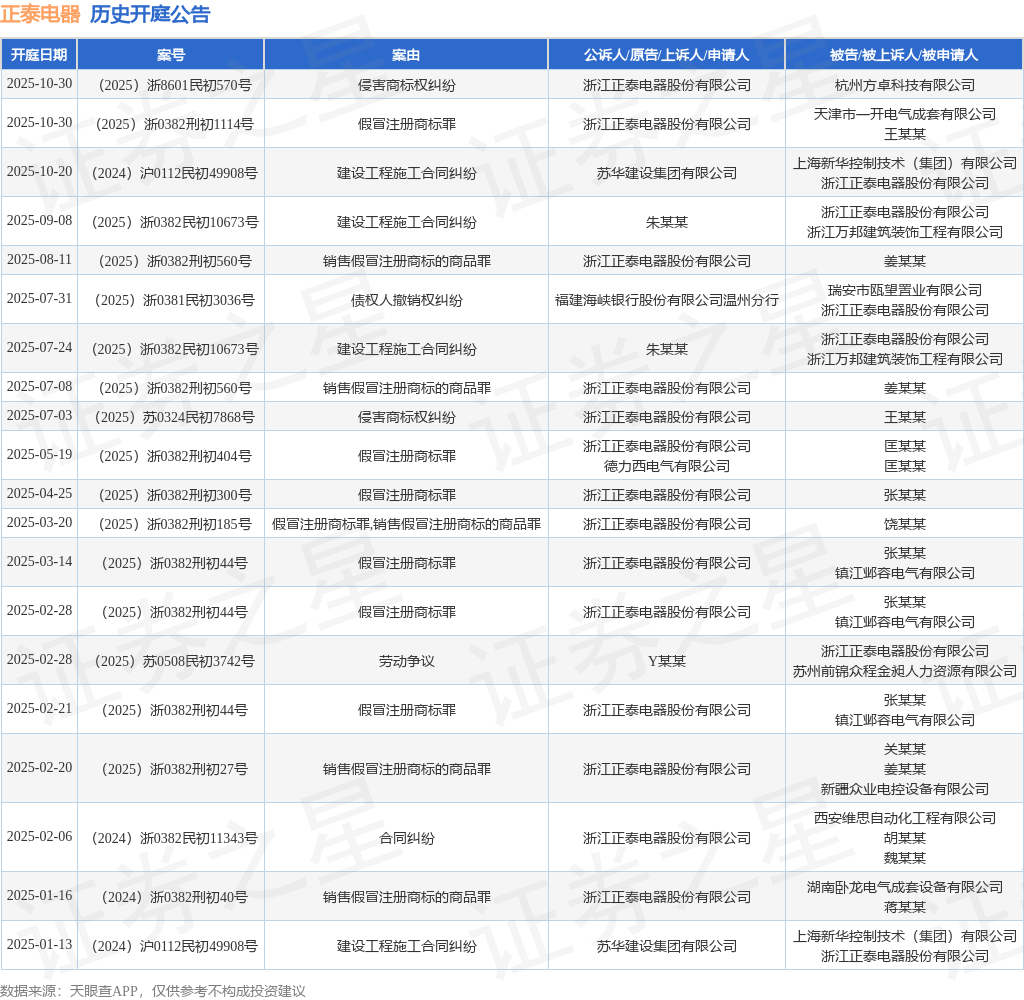Click defendant 新疆众业电控设备有限公司
The image size is (1024, 1000).
[x=904, y=790]
